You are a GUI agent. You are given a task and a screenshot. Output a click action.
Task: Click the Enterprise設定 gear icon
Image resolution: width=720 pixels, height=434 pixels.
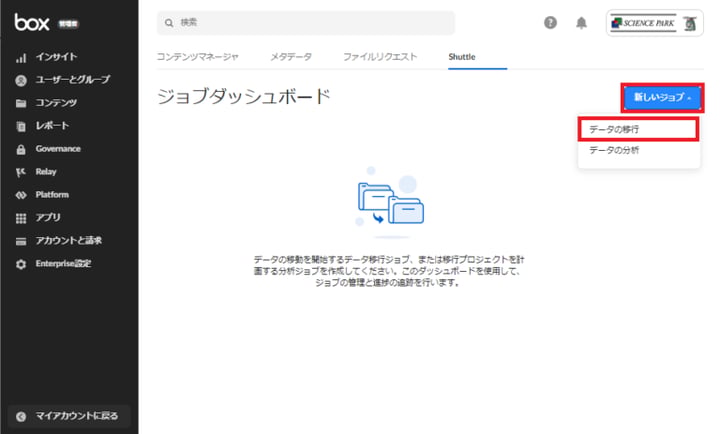coord(20,264)
